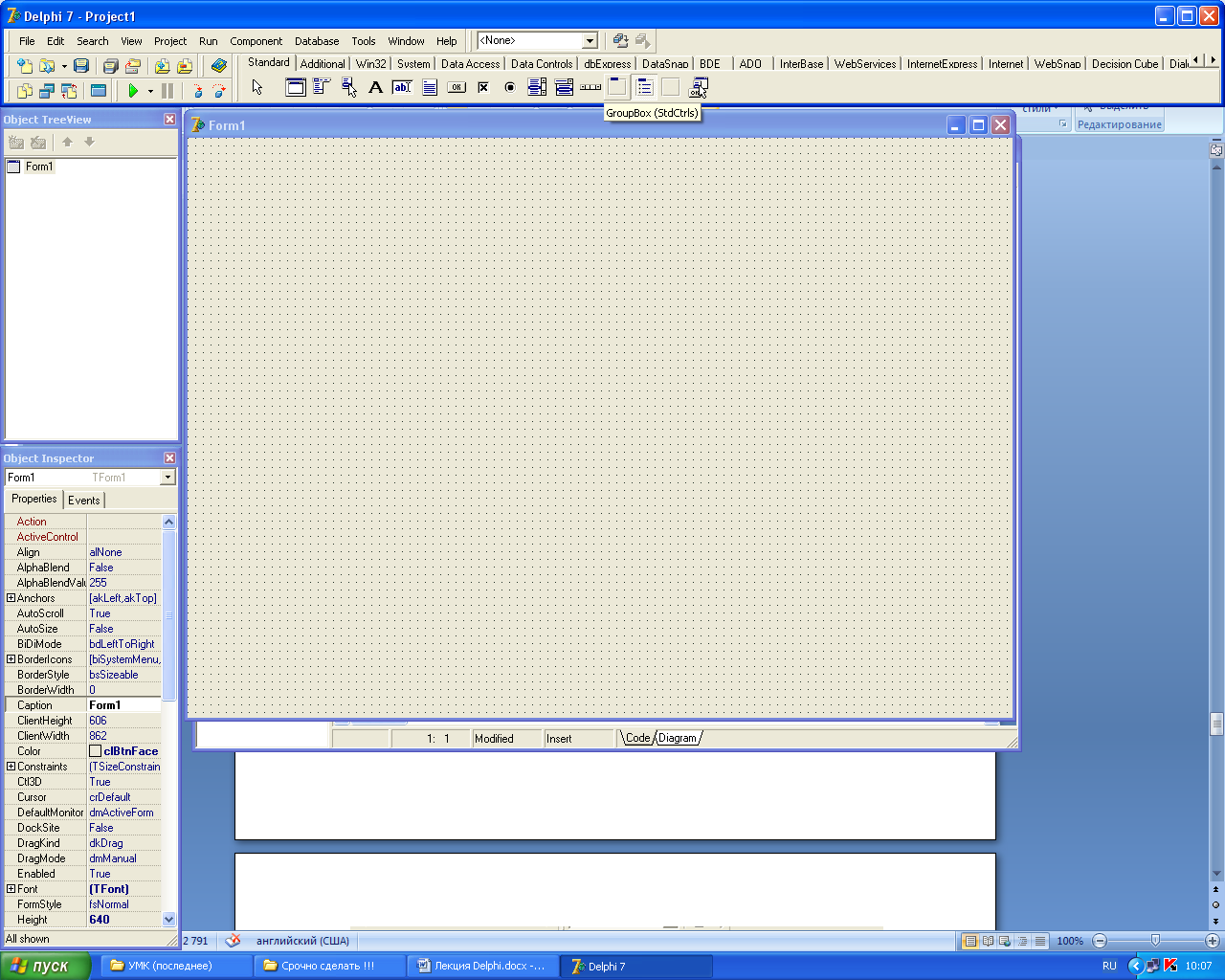Select the ComboBox component

coord(564,87)
